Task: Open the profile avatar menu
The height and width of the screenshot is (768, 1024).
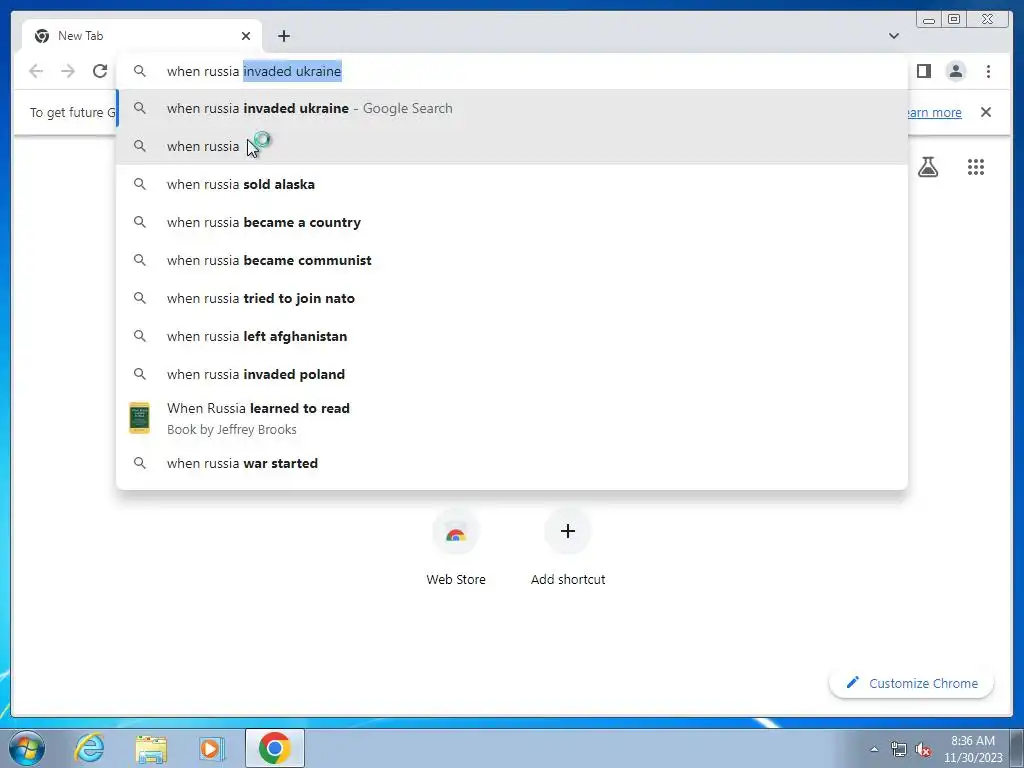Action: pos(955,71)
